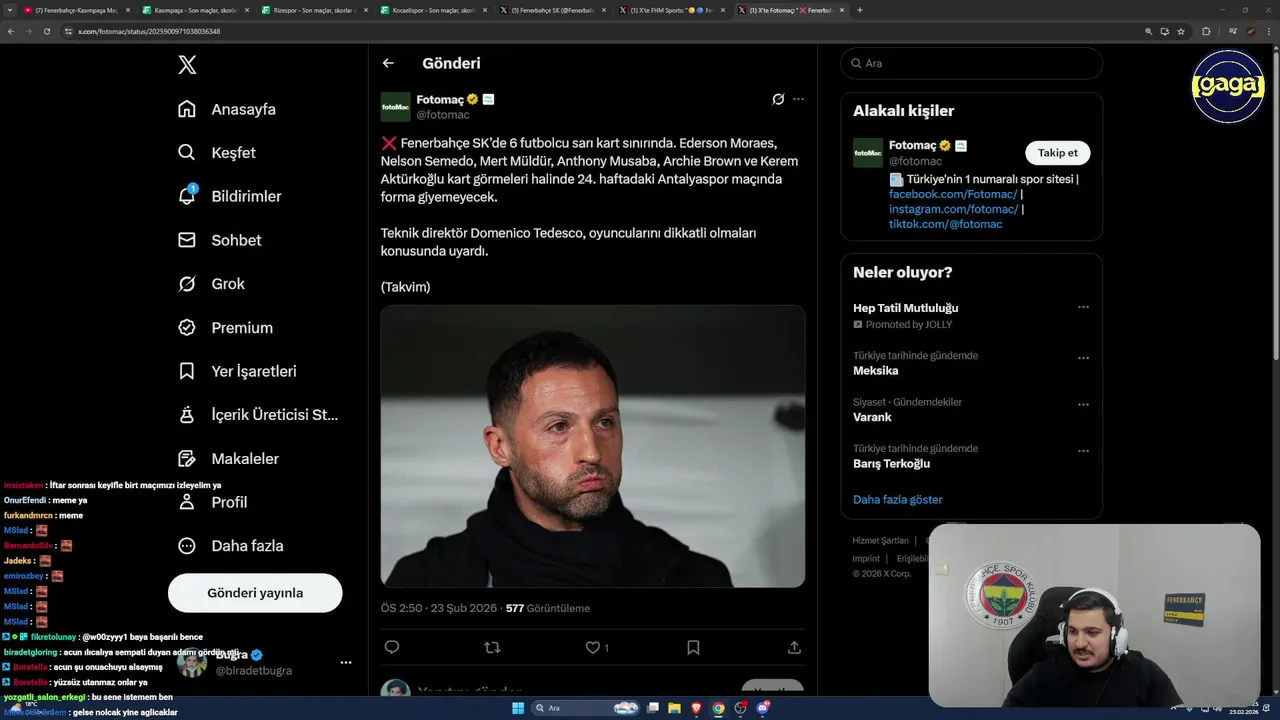Viewport: 1280px width, 720px height.
Task: Open Tedesco photo in post
Action: pyautogui.click(x=592, y=446)
